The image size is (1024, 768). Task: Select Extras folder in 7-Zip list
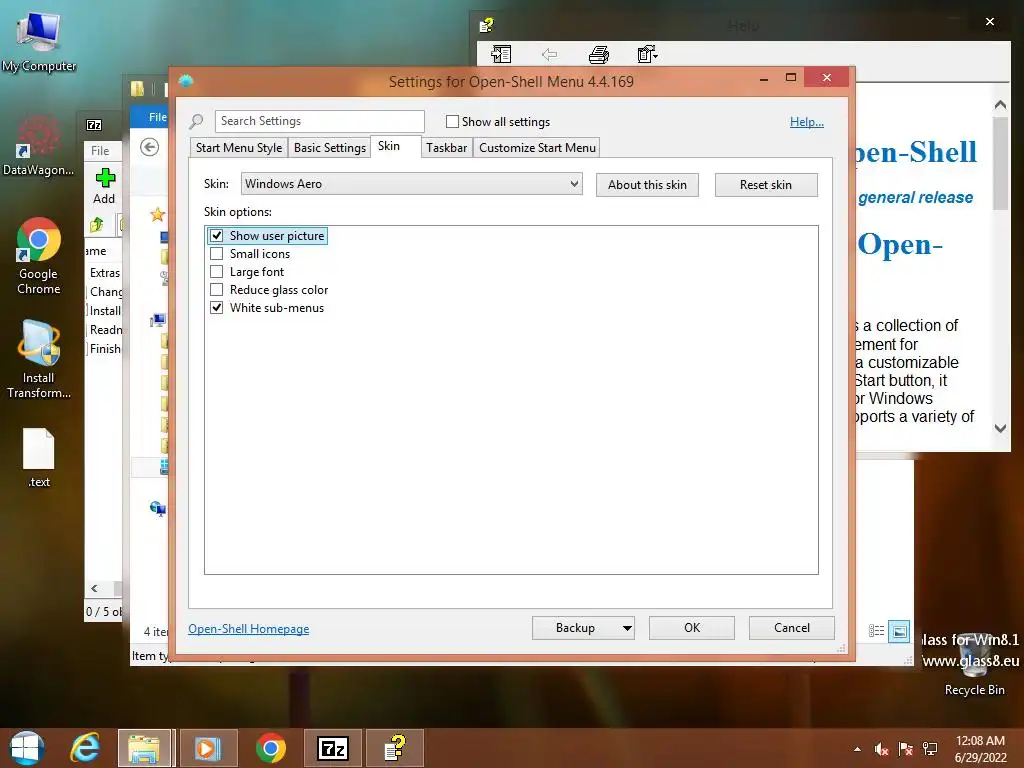105,273
